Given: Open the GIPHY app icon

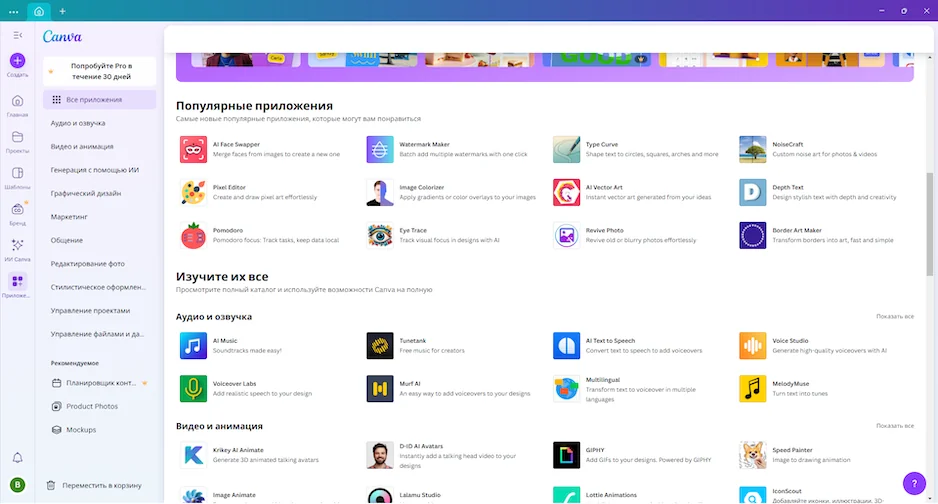Looking at the screenshot, I should click(x=567, y=455).
